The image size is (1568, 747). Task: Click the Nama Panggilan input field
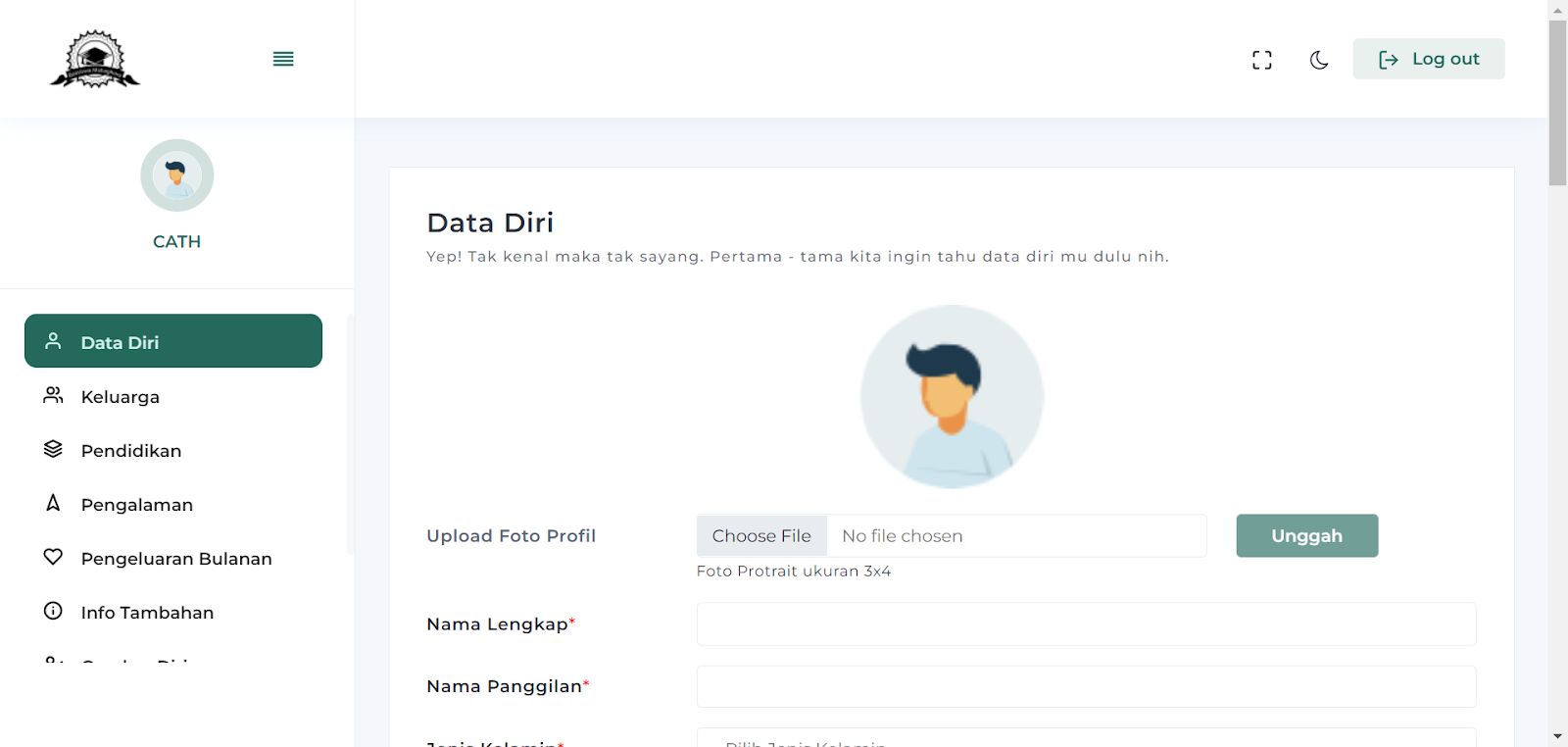coord(1086,687)
